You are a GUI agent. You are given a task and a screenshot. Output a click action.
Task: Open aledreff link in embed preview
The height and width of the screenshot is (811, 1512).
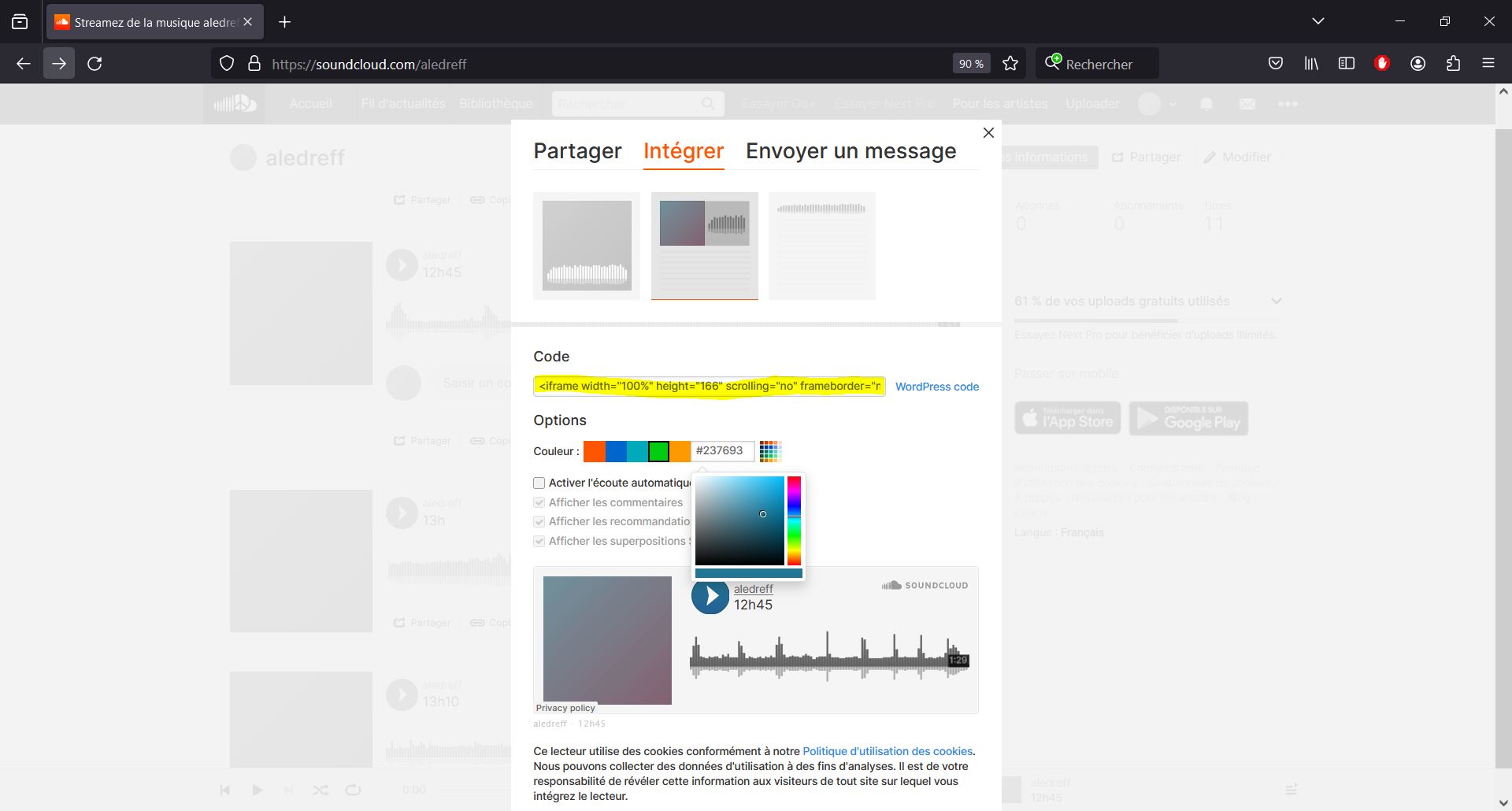pos(753,589)
